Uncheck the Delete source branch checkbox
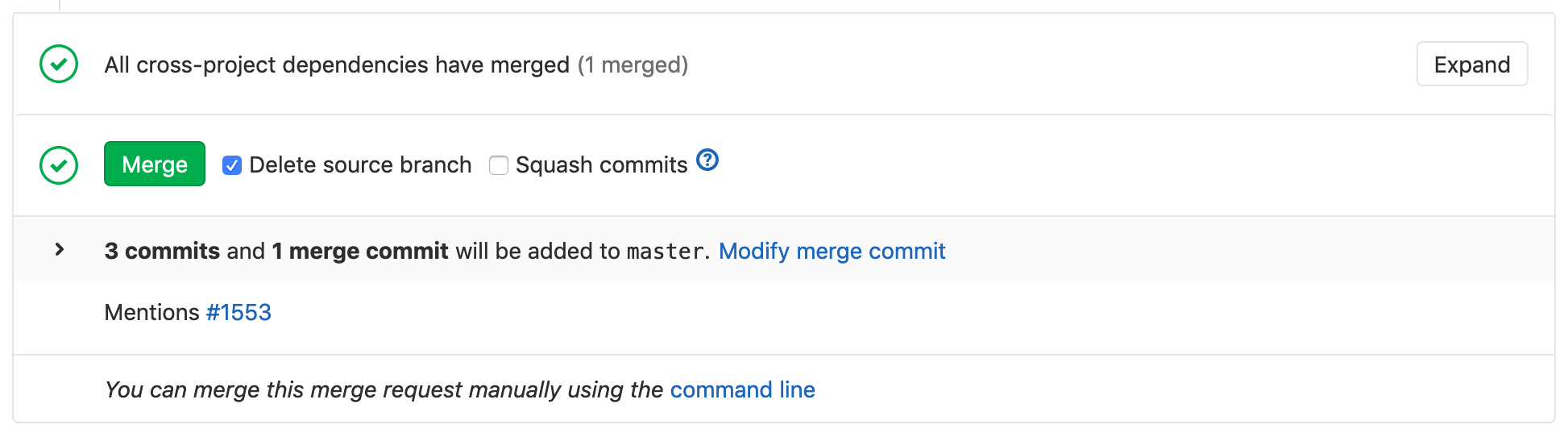Screen dimensions: 1568x437 tap(232, 165)
